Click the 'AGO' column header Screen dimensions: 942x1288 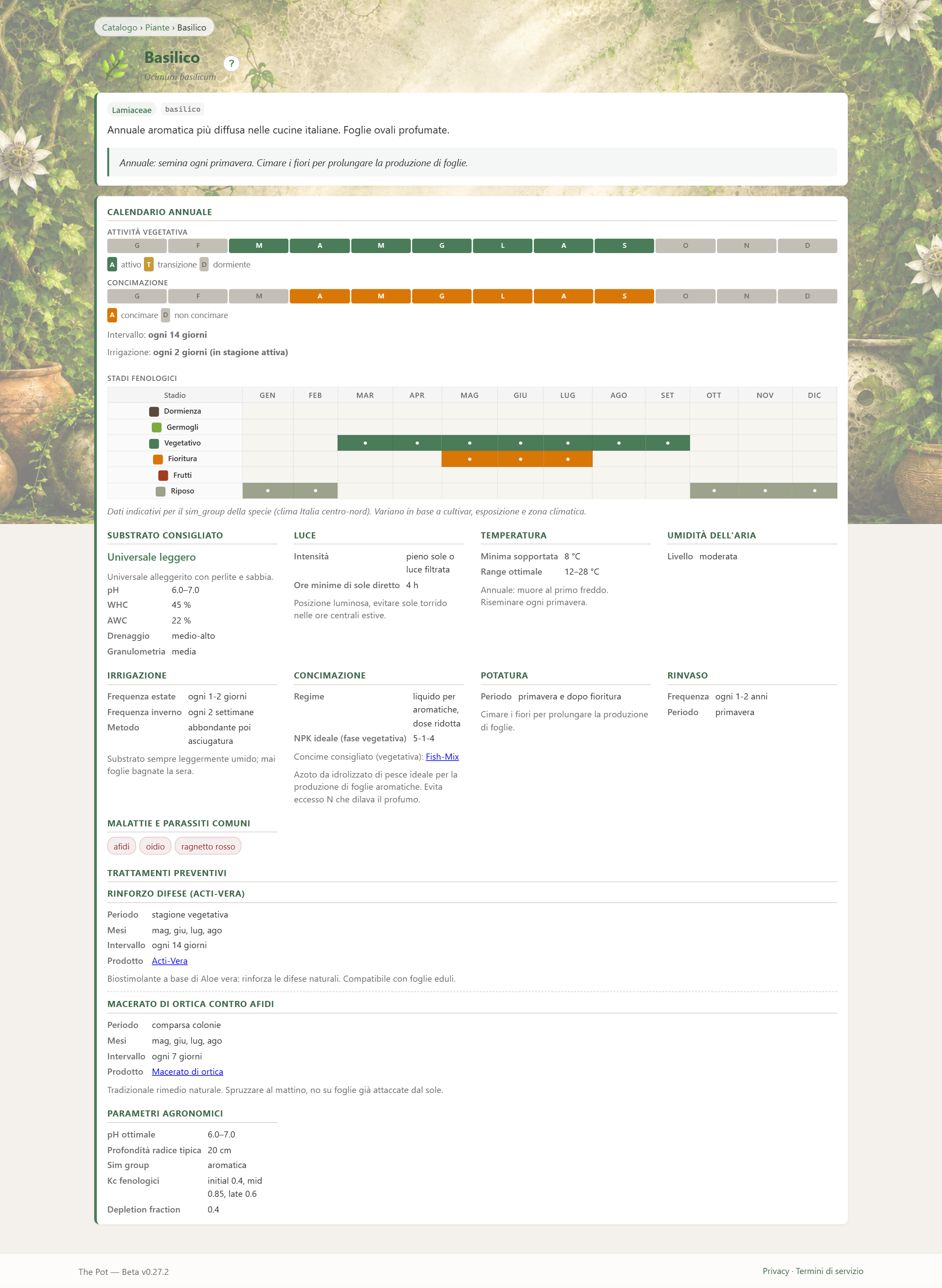point(619,395)
